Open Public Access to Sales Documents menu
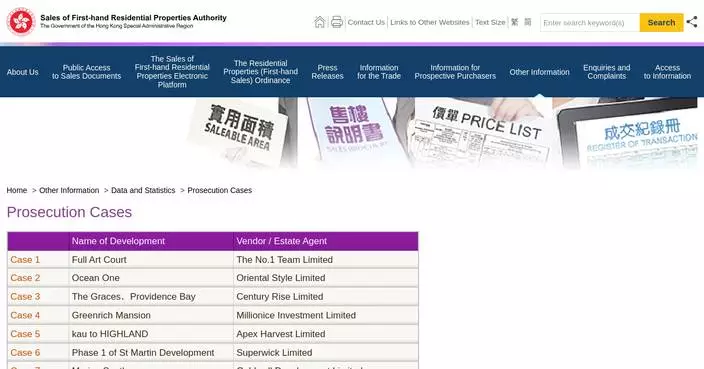This screenshot has height=369, width=704. (86, 72)
